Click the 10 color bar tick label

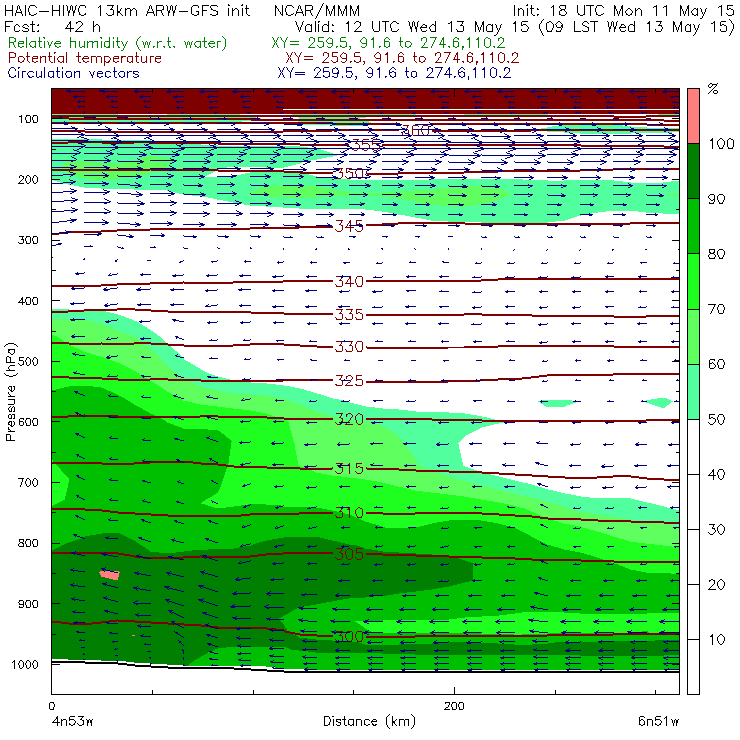click(x=716, y=639)
